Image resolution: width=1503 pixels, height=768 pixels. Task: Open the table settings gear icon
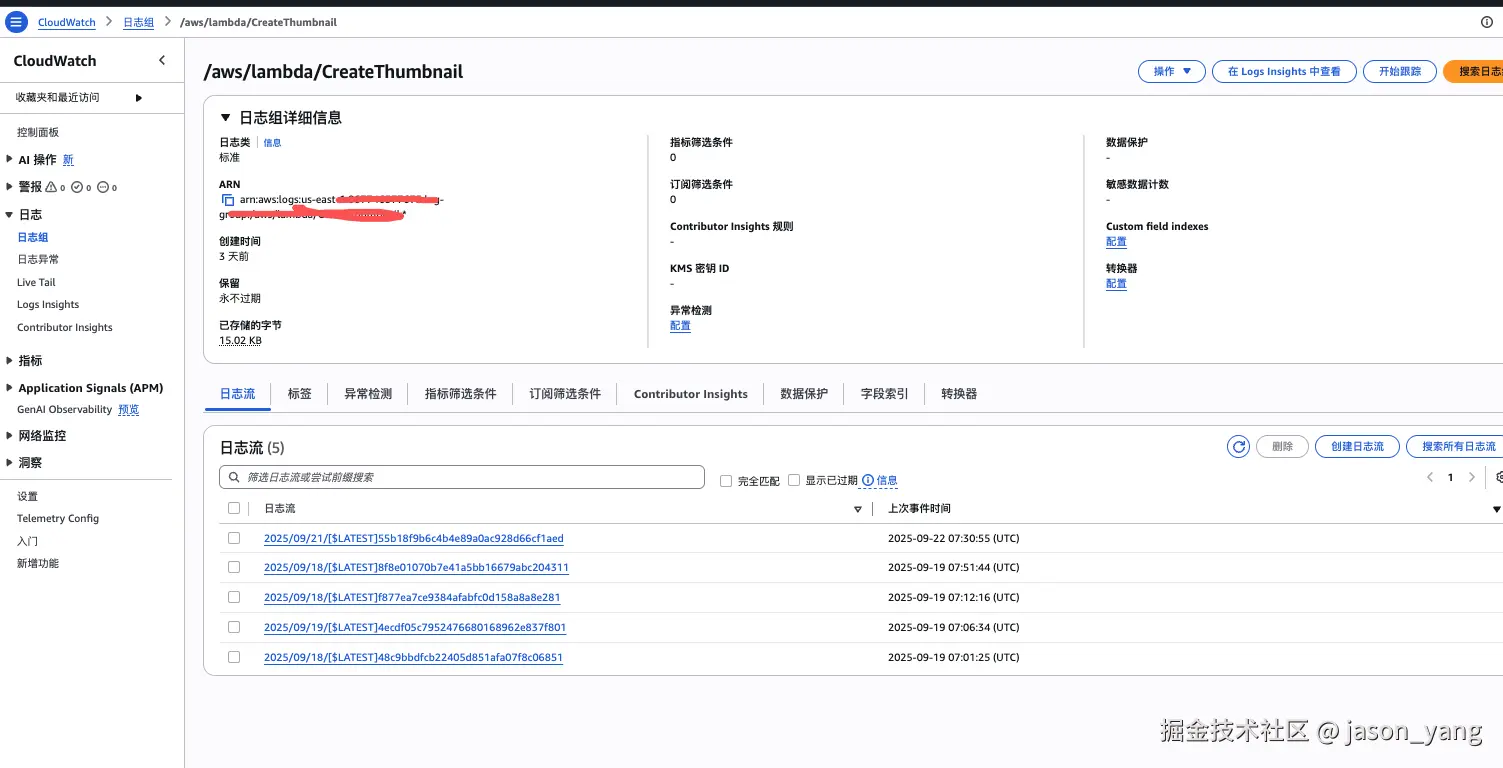point(1497,477)
